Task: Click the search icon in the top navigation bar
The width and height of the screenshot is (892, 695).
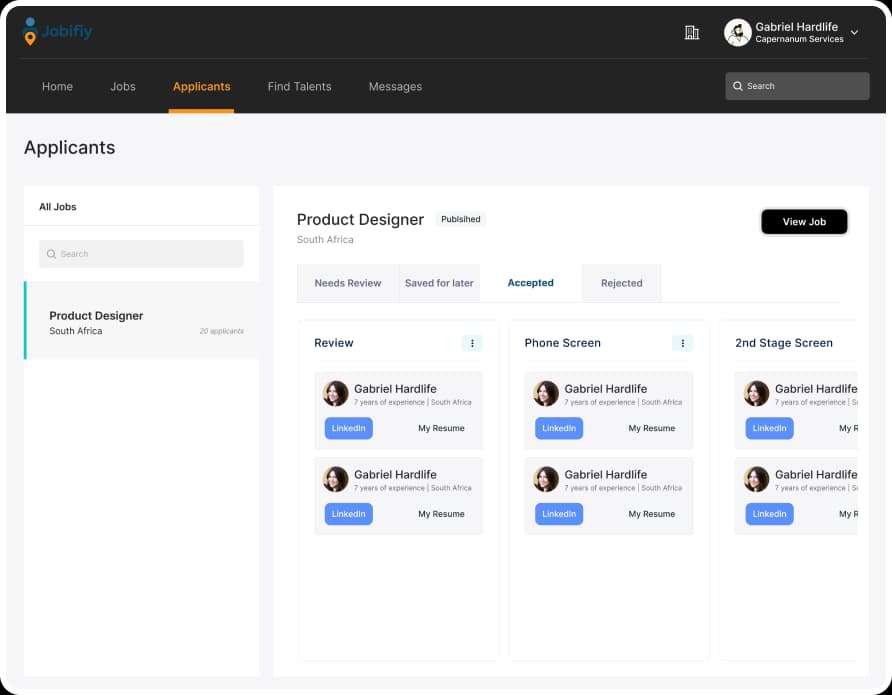Action: pos(737,86)
